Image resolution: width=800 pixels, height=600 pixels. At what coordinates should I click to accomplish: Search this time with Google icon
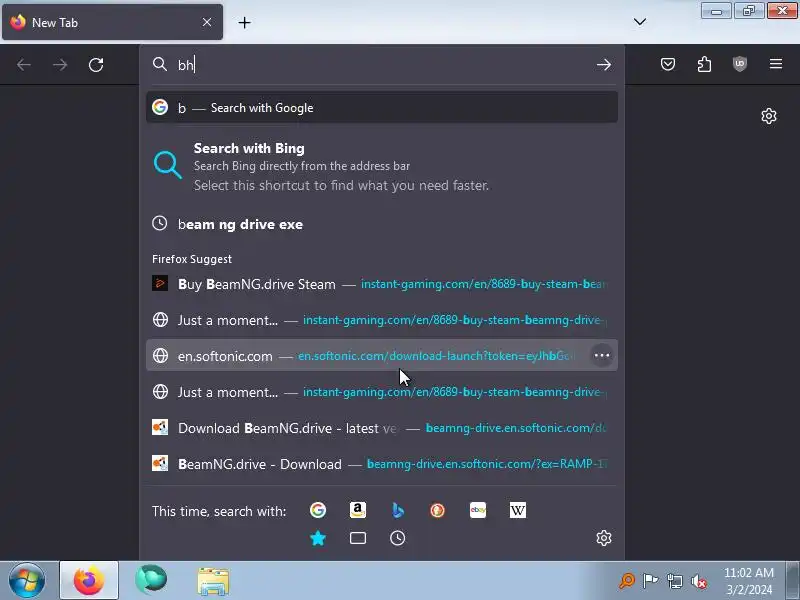tap(318, 510)
